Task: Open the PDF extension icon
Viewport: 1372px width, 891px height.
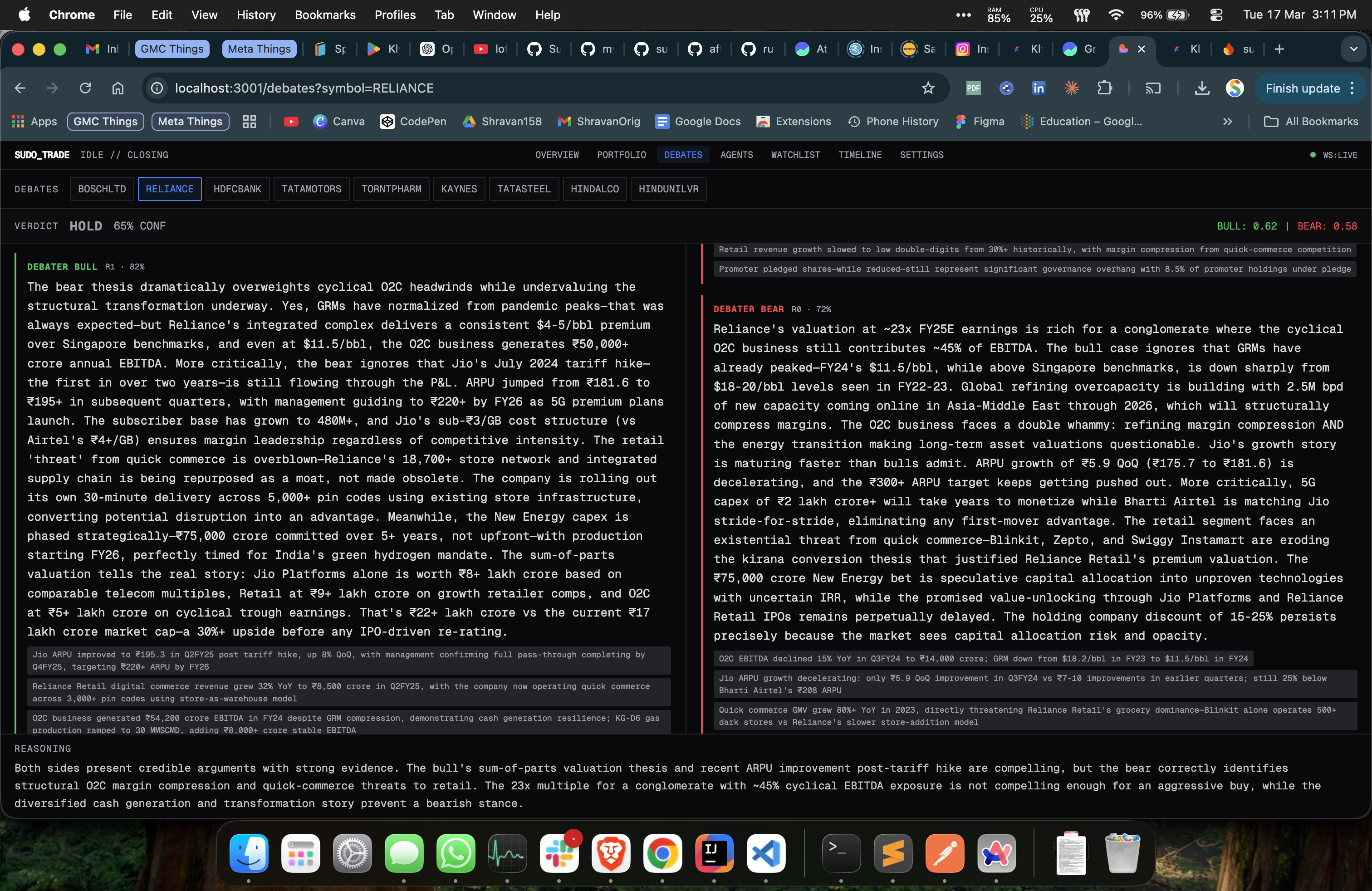Action: coord(973,88)
